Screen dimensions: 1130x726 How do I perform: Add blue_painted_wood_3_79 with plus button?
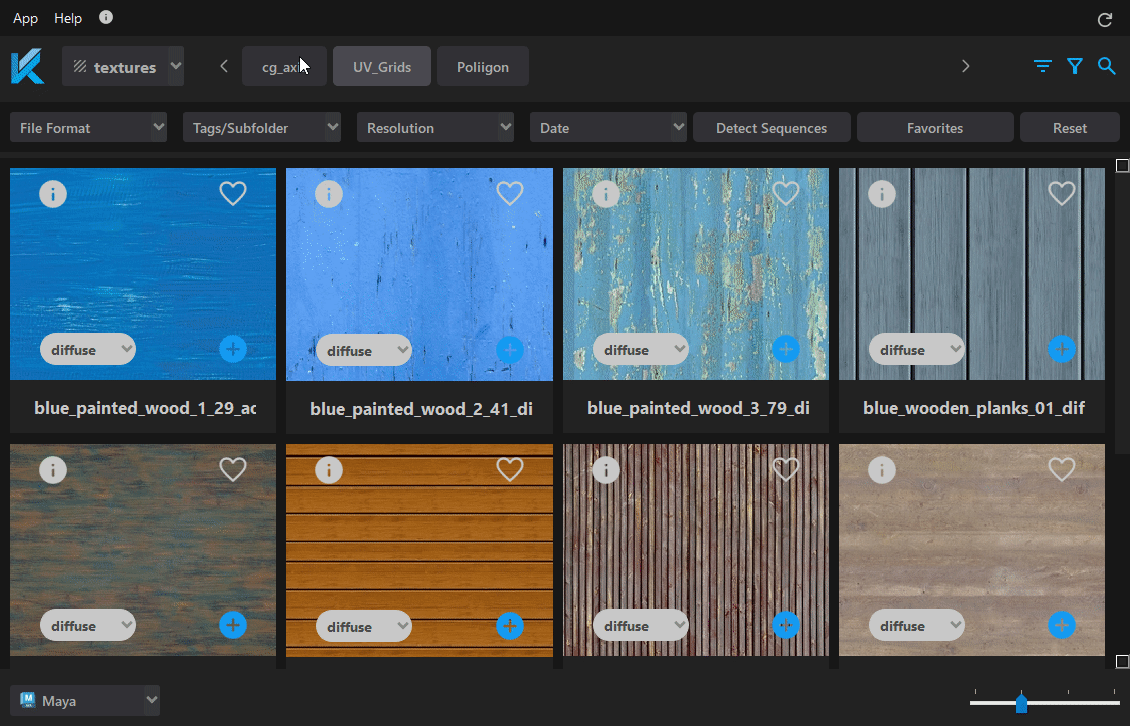coord(786,350)
